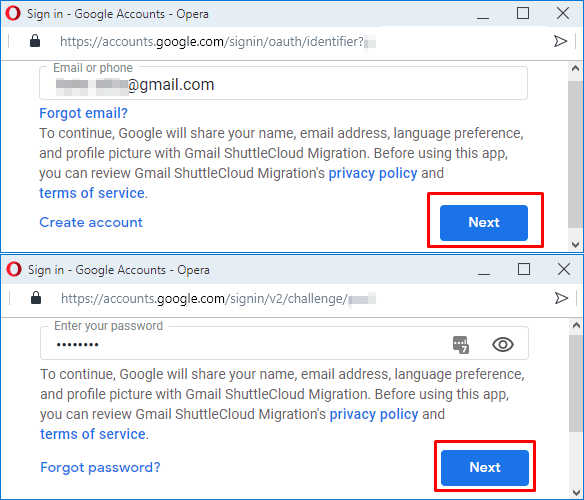
Task: Click the send arrow icon in upper address bar
Action: (x=560, y=41)
